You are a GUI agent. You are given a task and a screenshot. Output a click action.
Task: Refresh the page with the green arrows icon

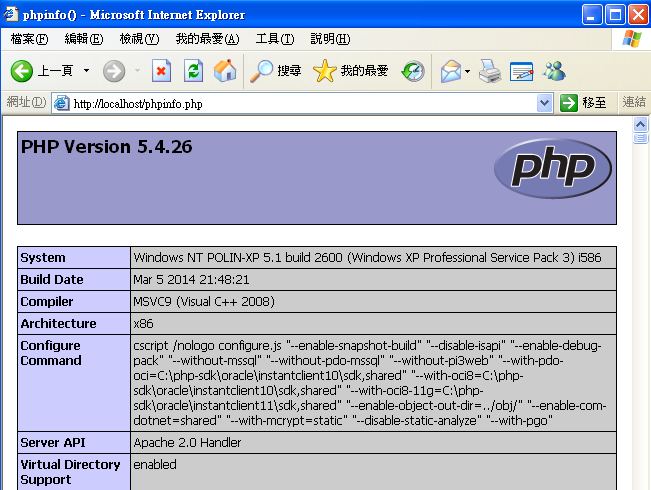click(x=193, y=71)
